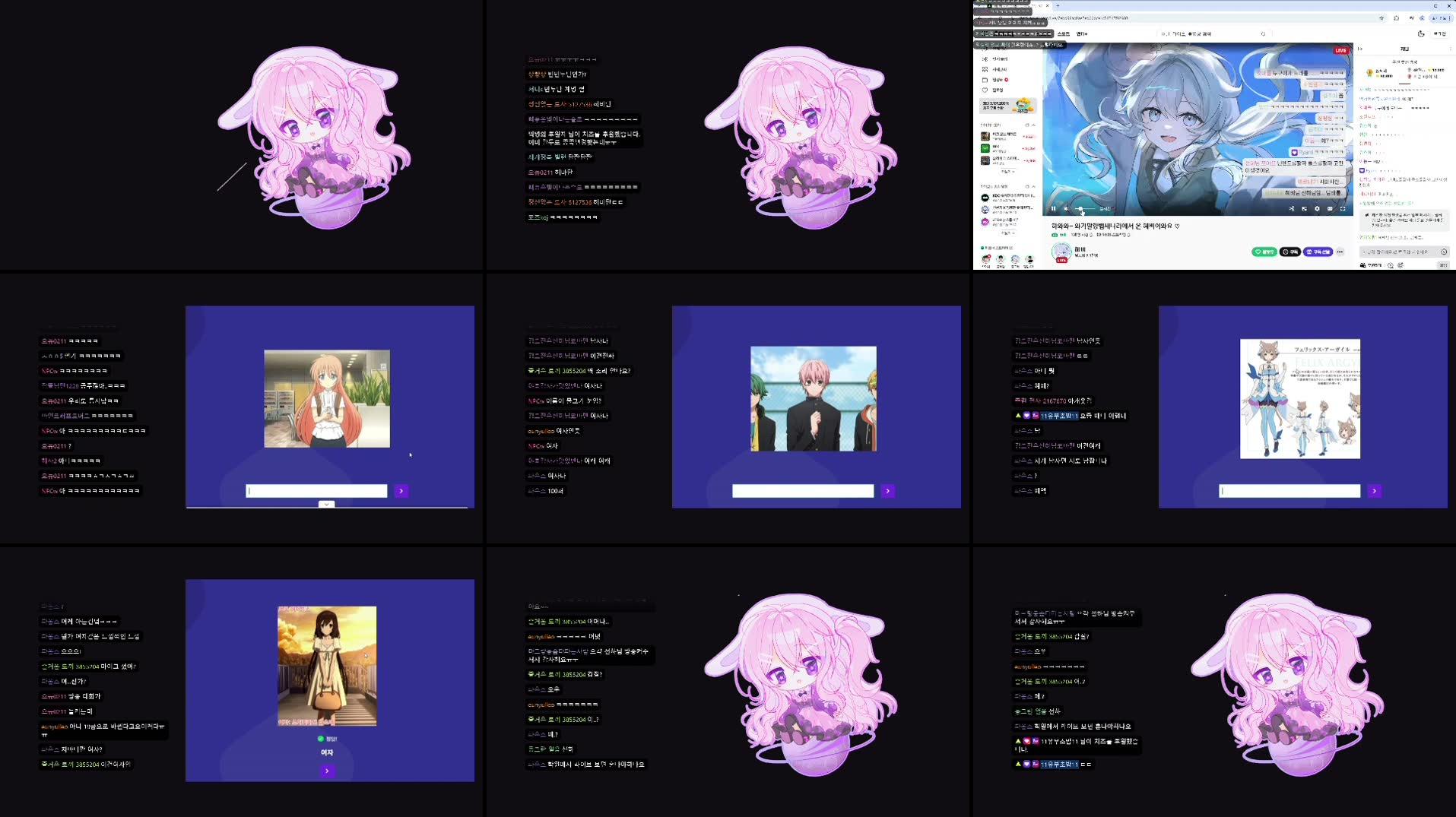The width and height of the screenshot is (1456, 817).
Task: Open the browser extensions puzzle icon
Action: coord(1397,18)
